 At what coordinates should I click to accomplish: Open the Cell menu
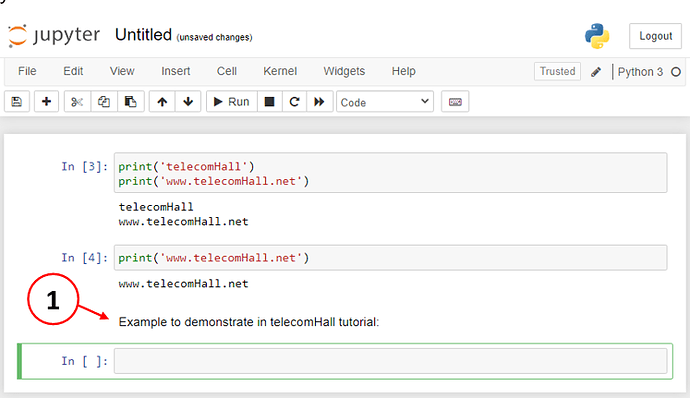227,71
